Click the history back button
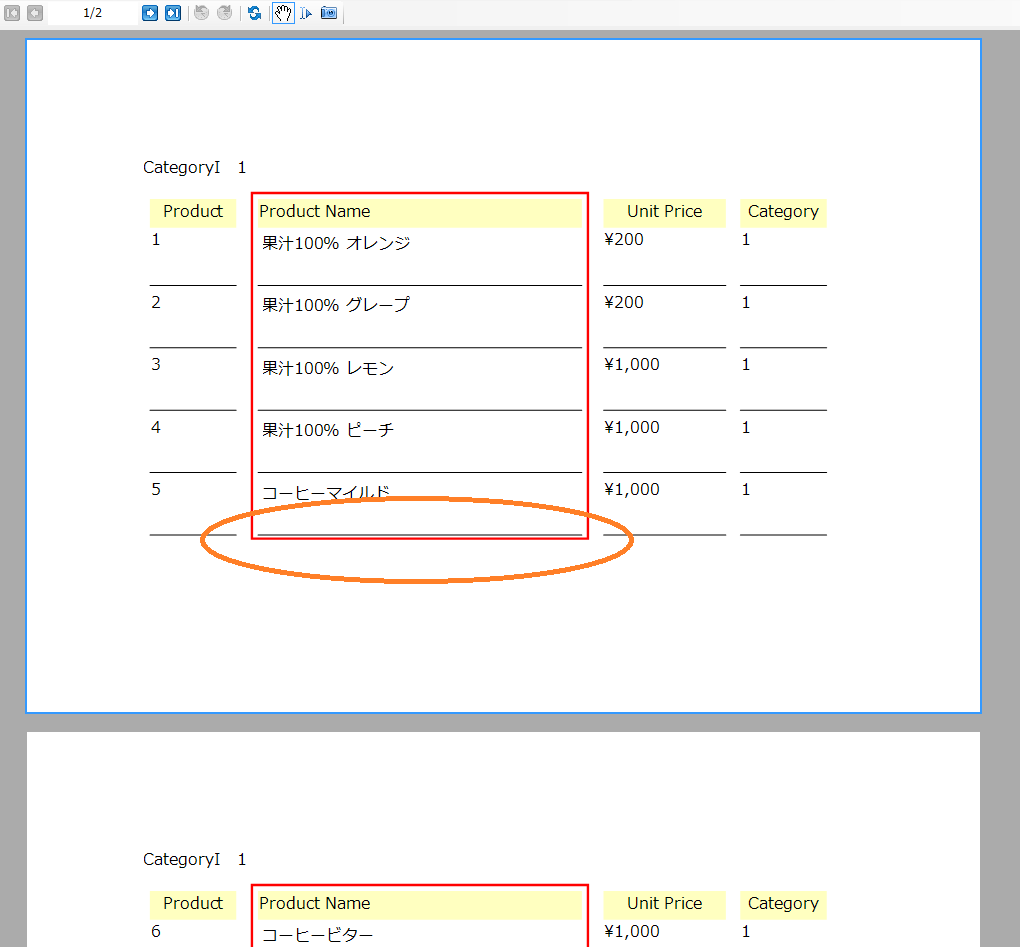The image size is (1020, 947). coord(202,13)
